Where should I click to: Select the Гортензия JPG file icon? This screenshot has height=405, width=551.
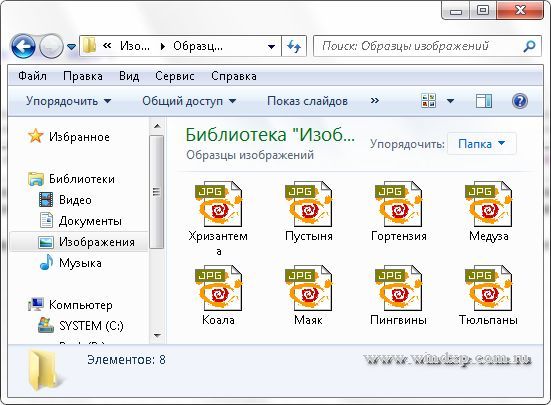[398, 204]
